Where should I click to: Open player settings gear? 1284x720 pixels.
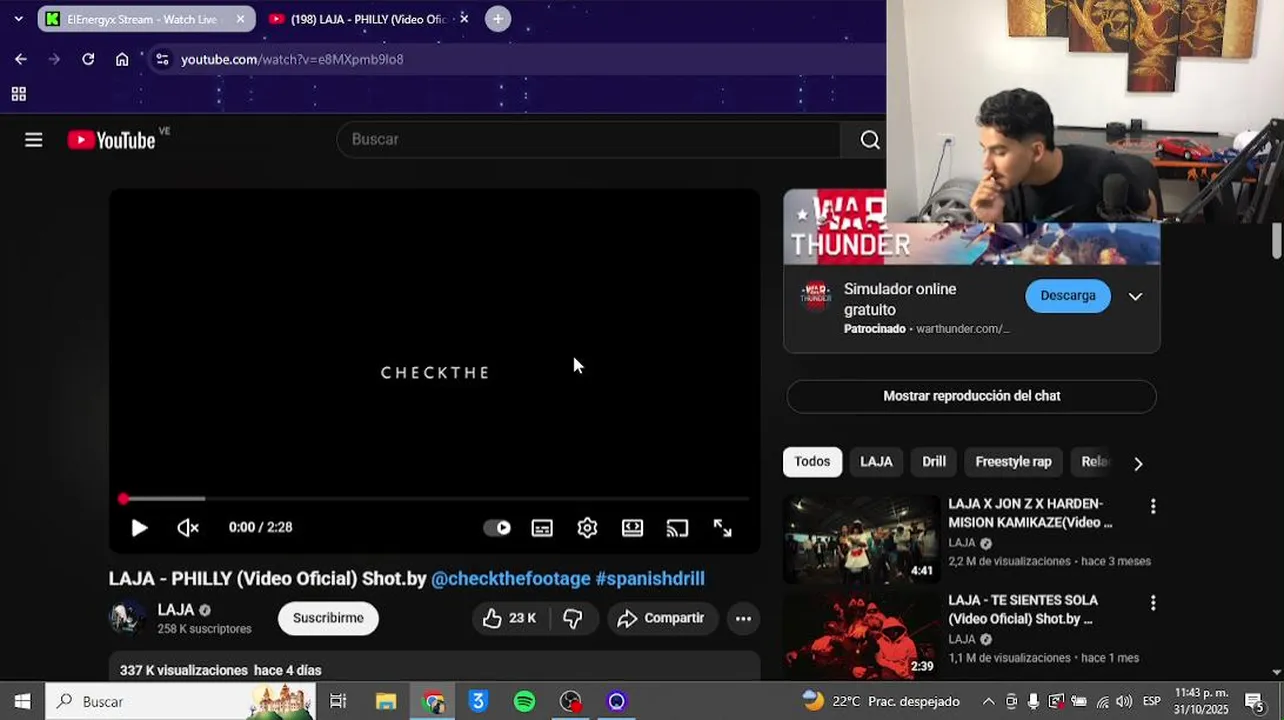pos(587,528)
